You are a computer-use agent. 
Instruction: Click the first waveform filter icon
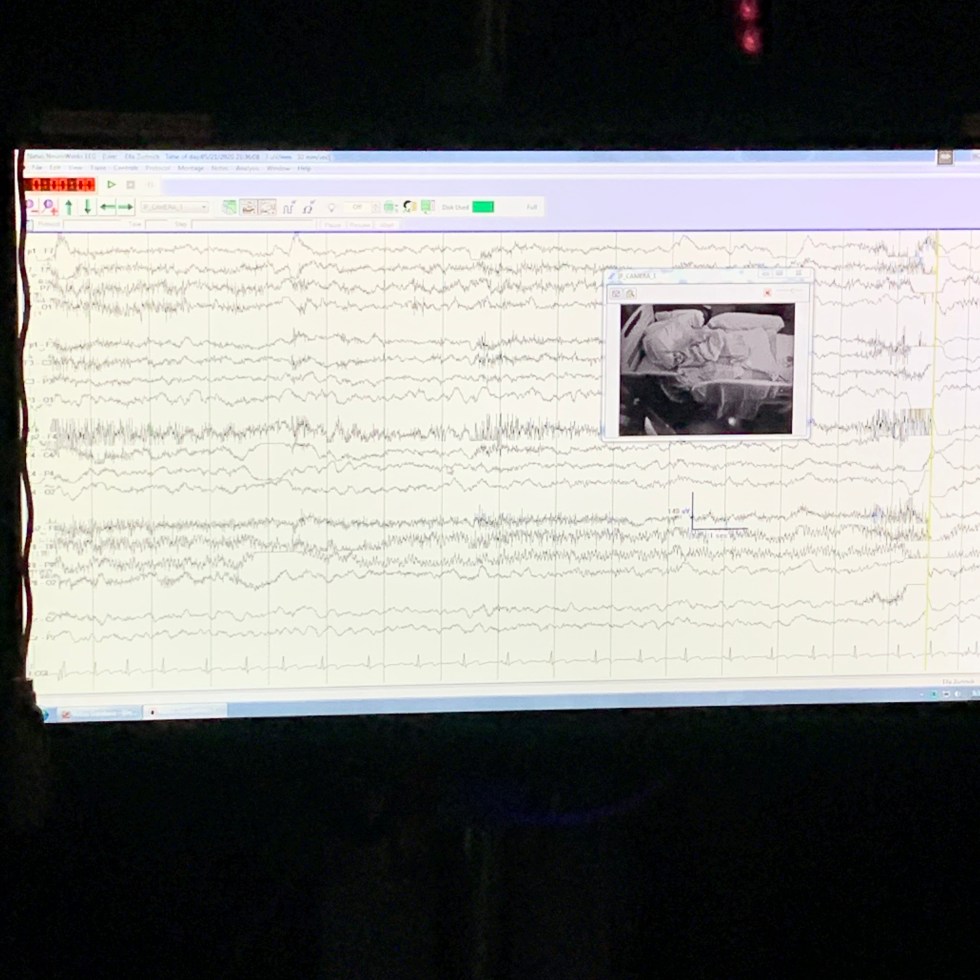(230, 207)
